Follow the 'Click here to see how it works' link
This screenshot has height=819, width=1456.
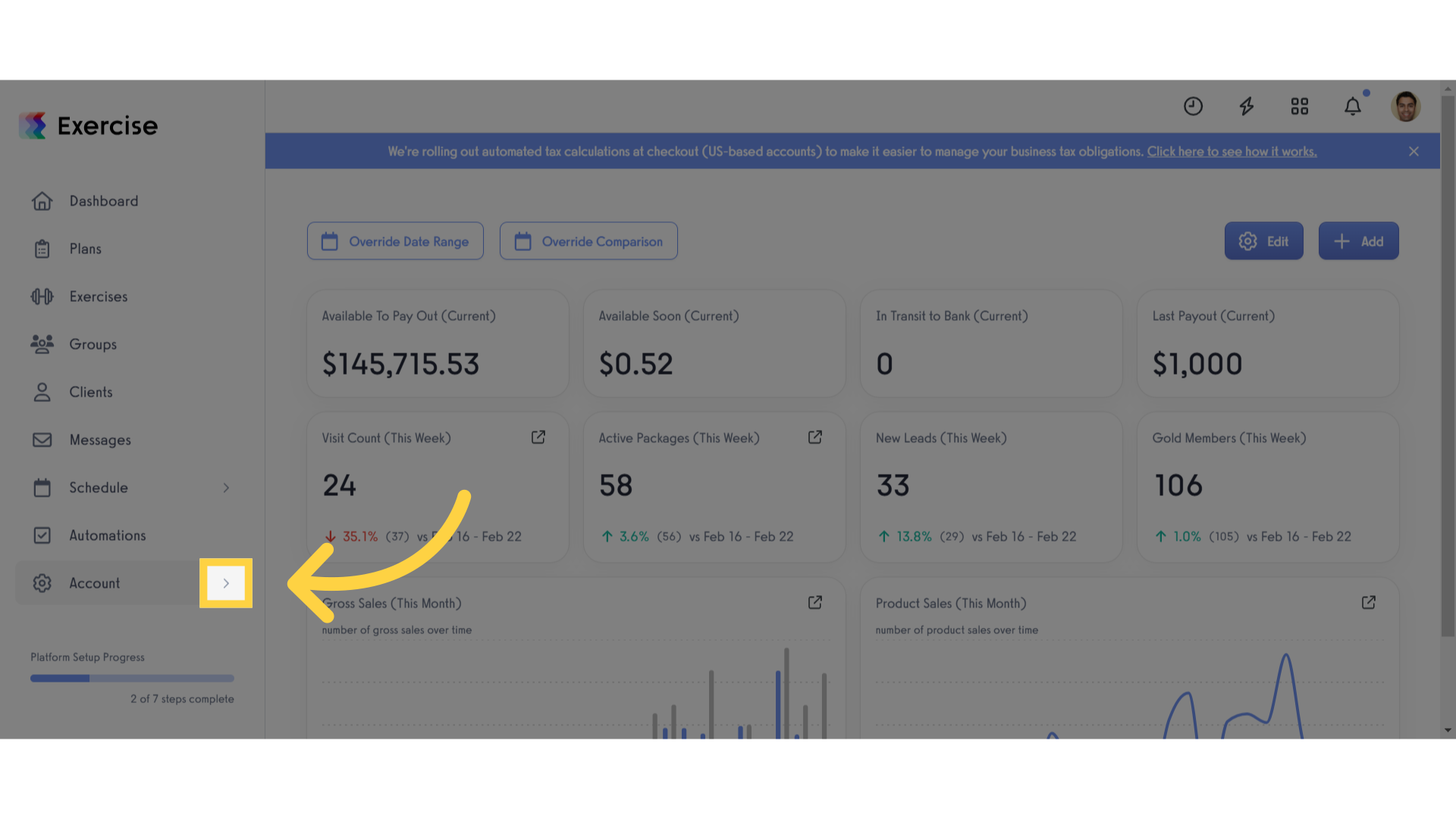[1232, 152]
